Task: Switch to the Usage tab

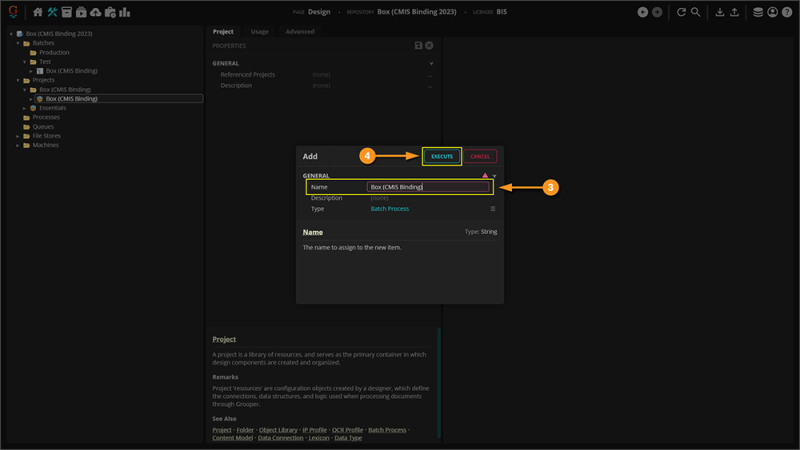Action: click(x=259, y=32)
